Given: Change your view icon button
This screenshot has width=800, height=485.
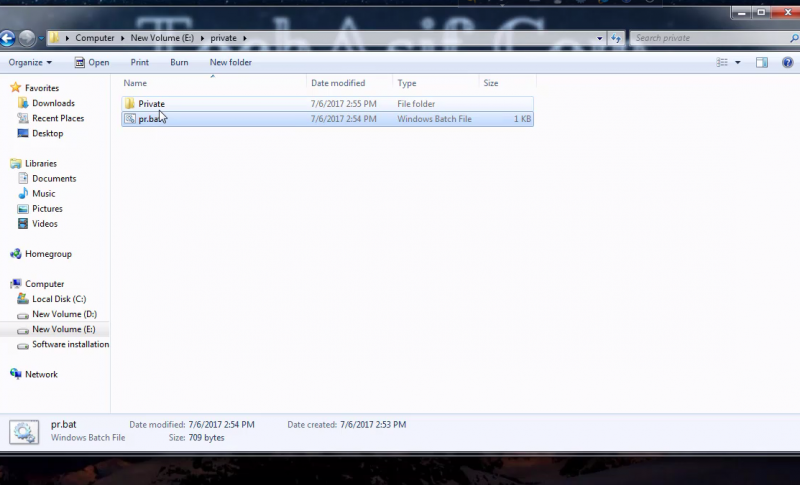Looking at the screenshot, I should (x=722, y=62).
